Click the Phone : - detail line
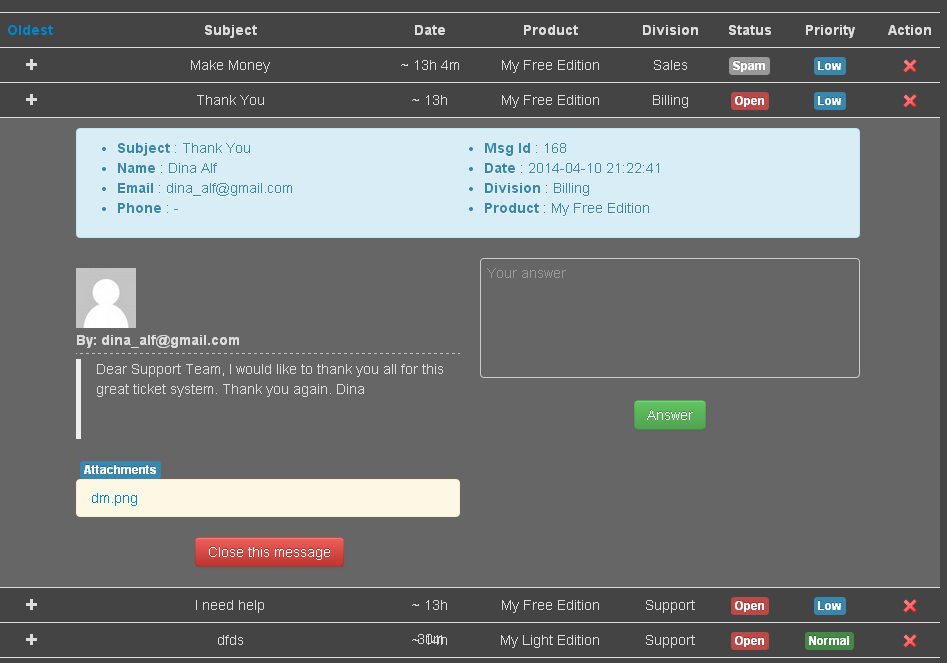The height and width of the screenshot is (663, 947). [147, 208]
